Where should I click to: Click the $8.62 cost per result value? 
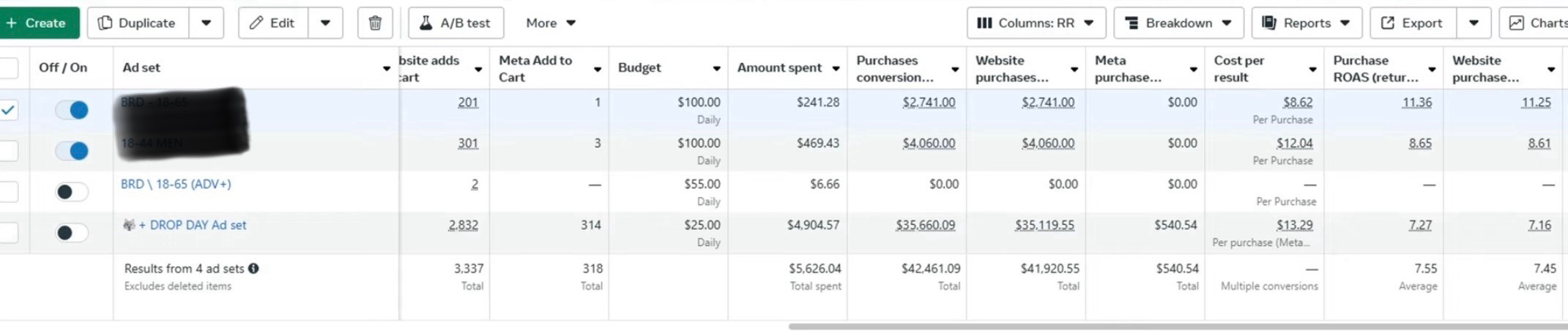click(1297, 103)
